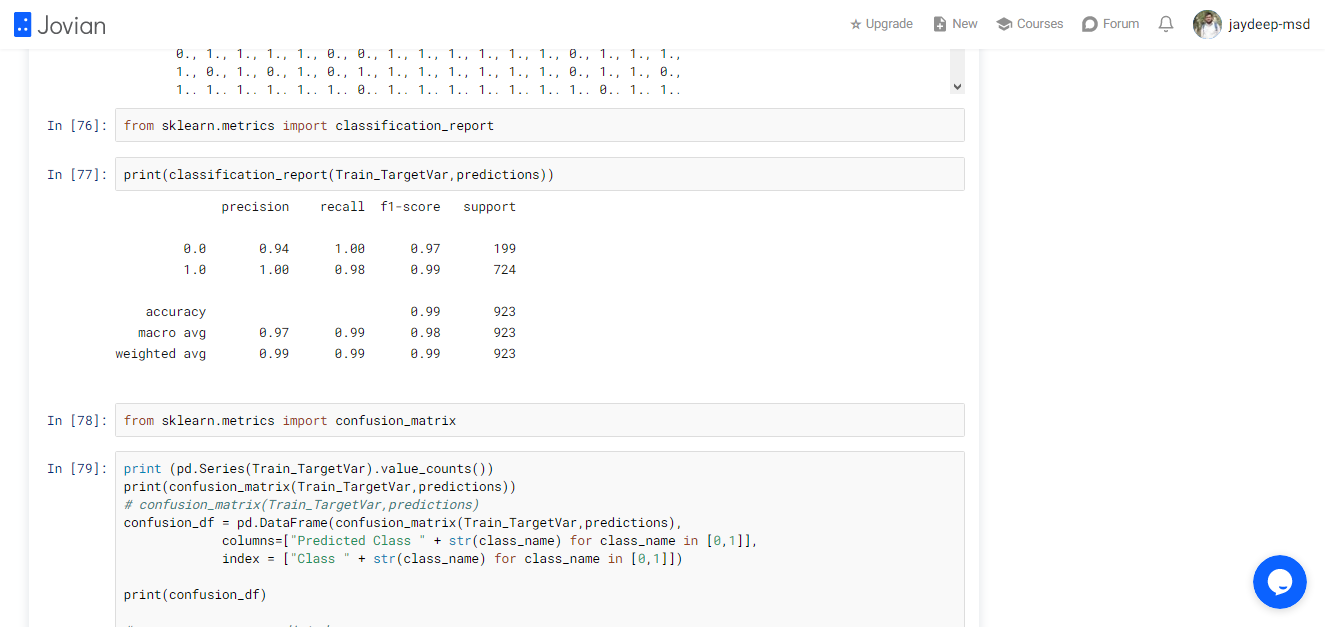Image resolution: width=1325 pixels, height=627 pixels.
Task: Open the blue chat support bubble
Action: [1280, 582]
